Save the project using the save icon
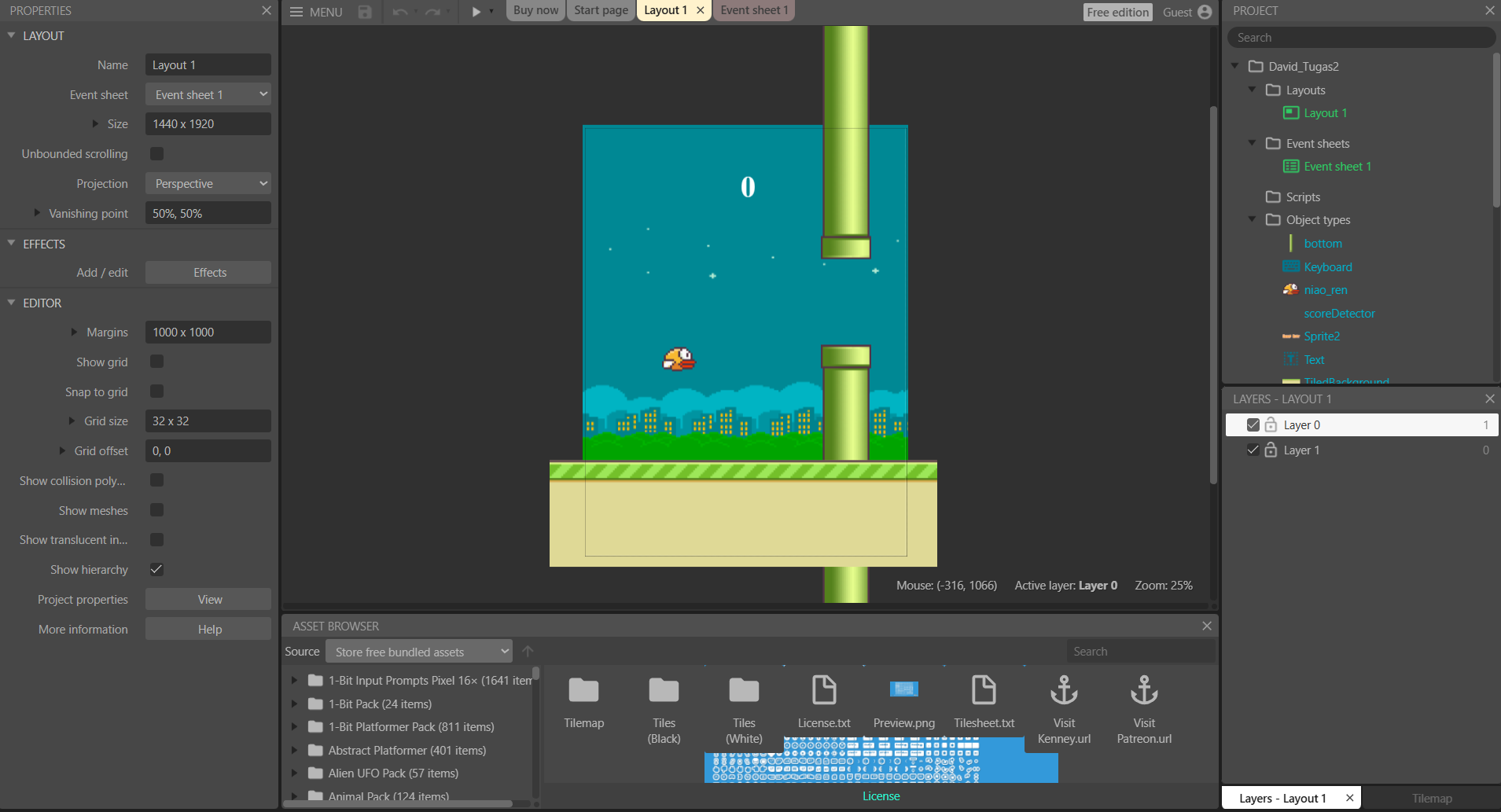The width and height of the screenshot is (1501, 812). click(x=363, y=12)
